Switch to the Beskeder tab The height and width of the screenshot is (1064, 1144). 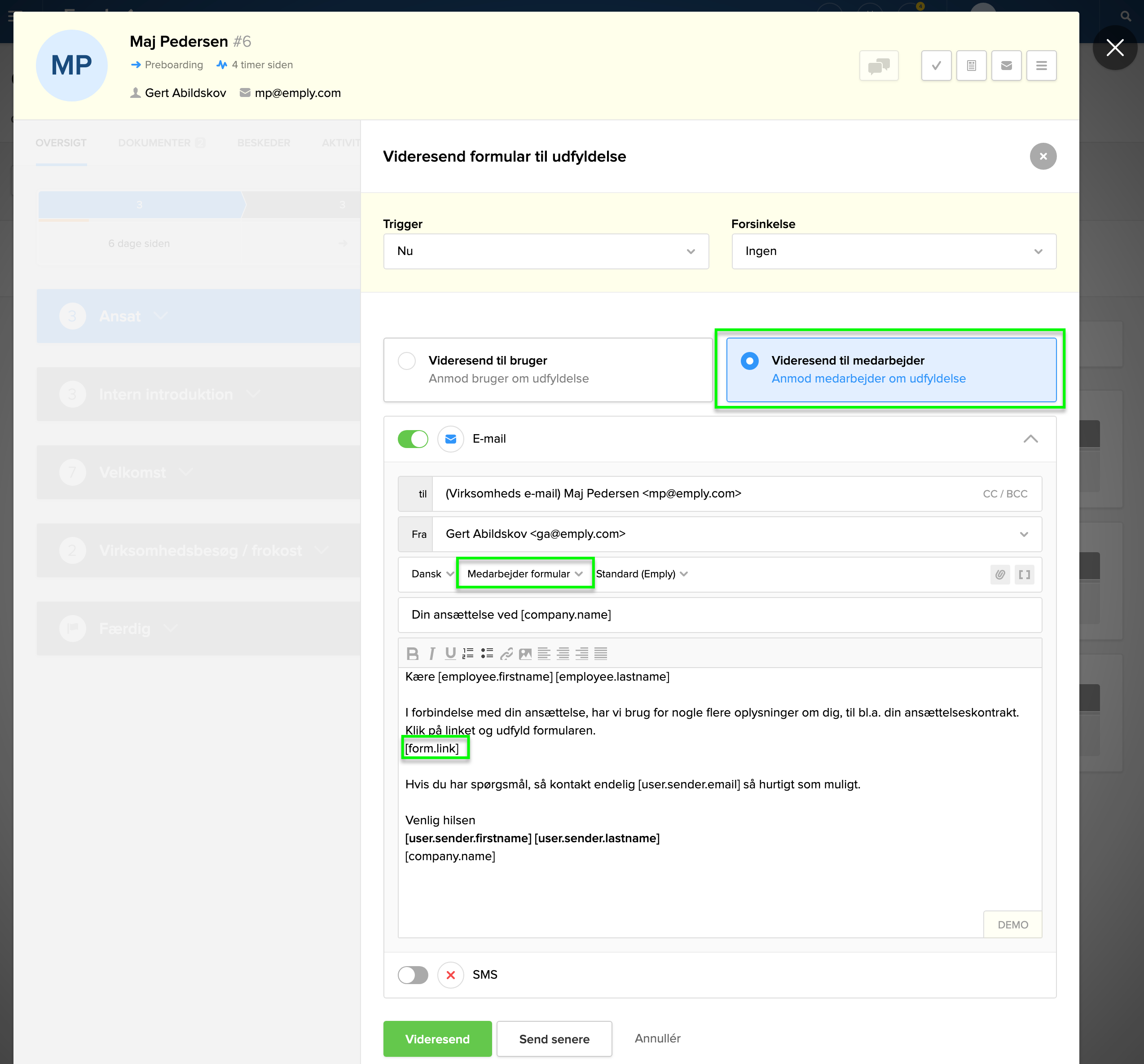264,143
